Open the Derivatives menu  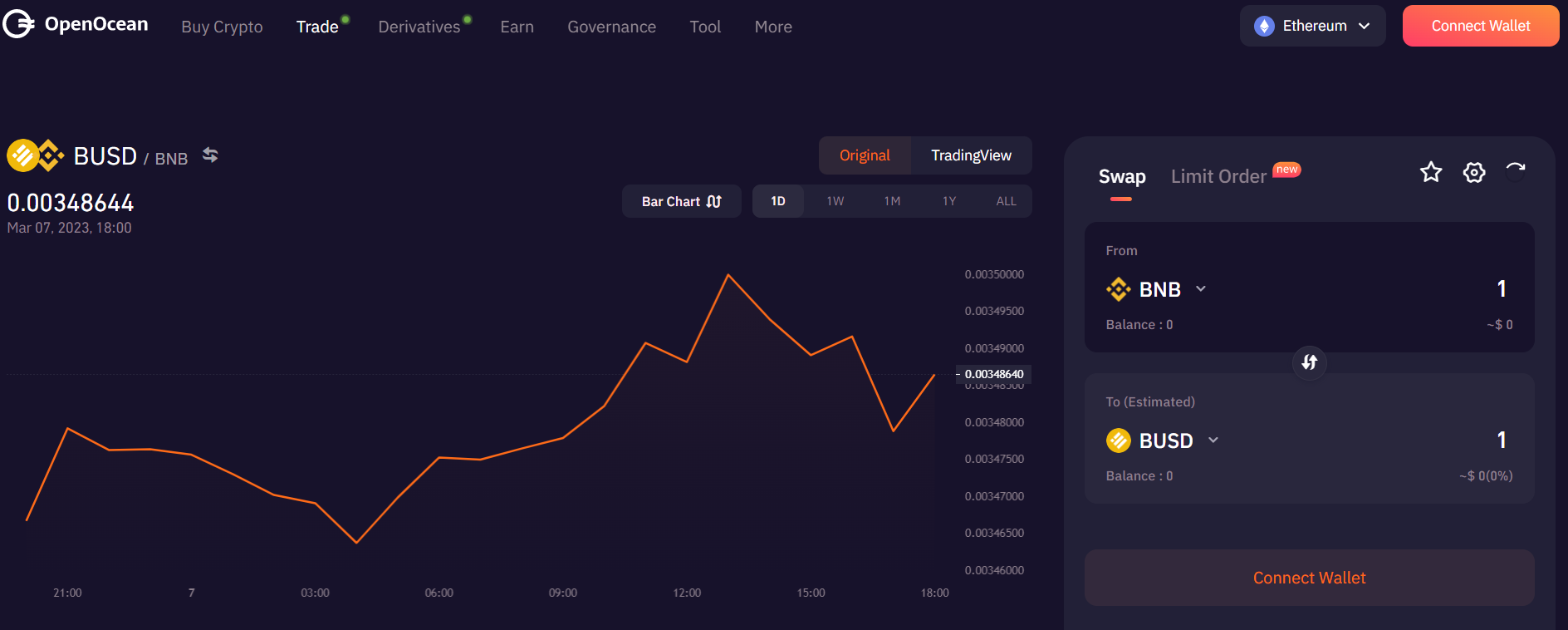click(x=419, y=27)
